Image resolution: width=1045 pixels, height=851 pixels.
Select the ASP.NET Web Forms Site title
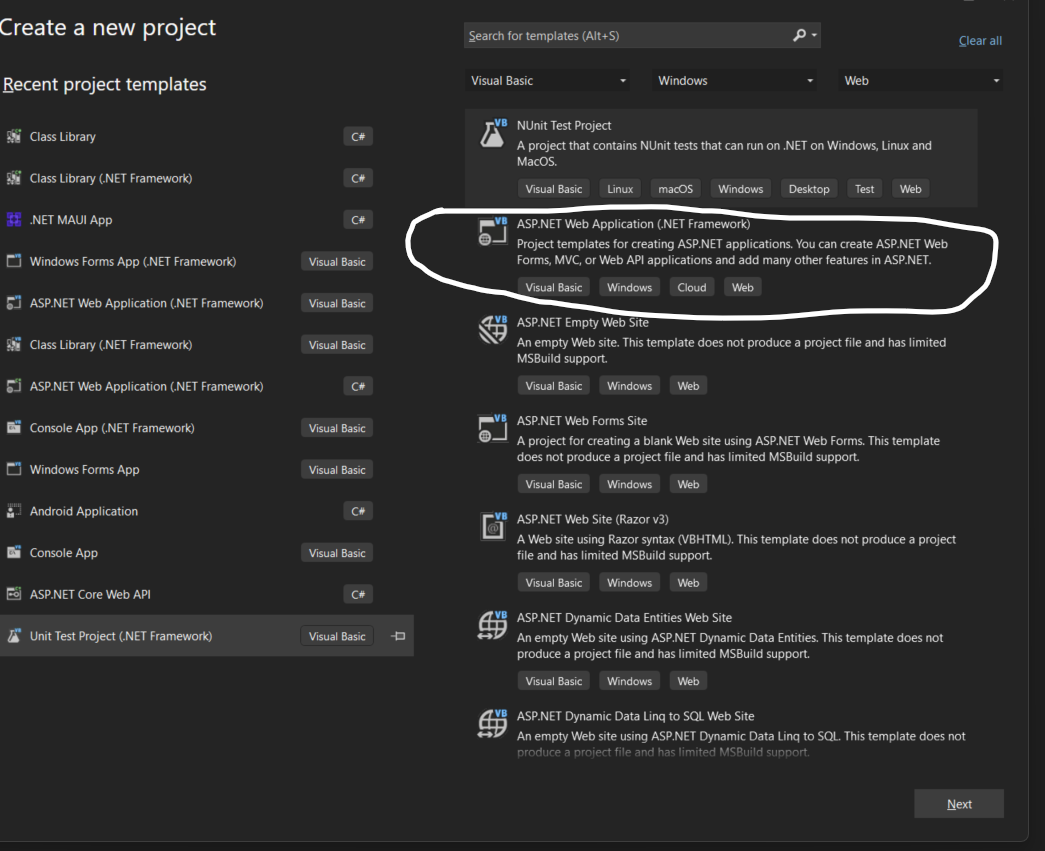[x=582, y=421]
